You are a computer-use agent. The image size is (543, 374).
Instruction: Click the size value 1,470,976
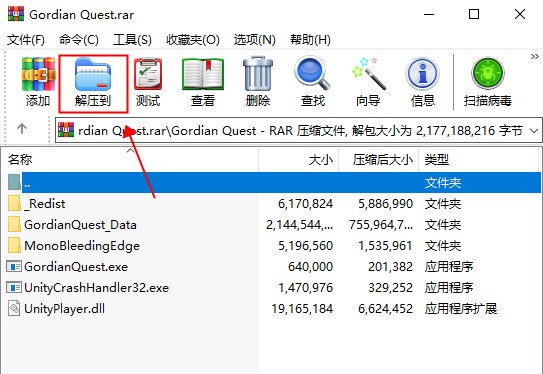(305, 287)
